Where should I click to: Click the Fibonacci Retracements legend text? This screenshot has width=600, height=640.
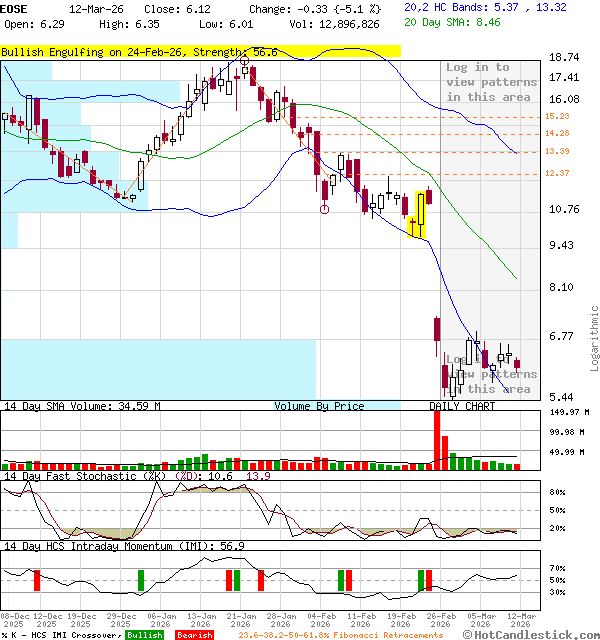342,635
